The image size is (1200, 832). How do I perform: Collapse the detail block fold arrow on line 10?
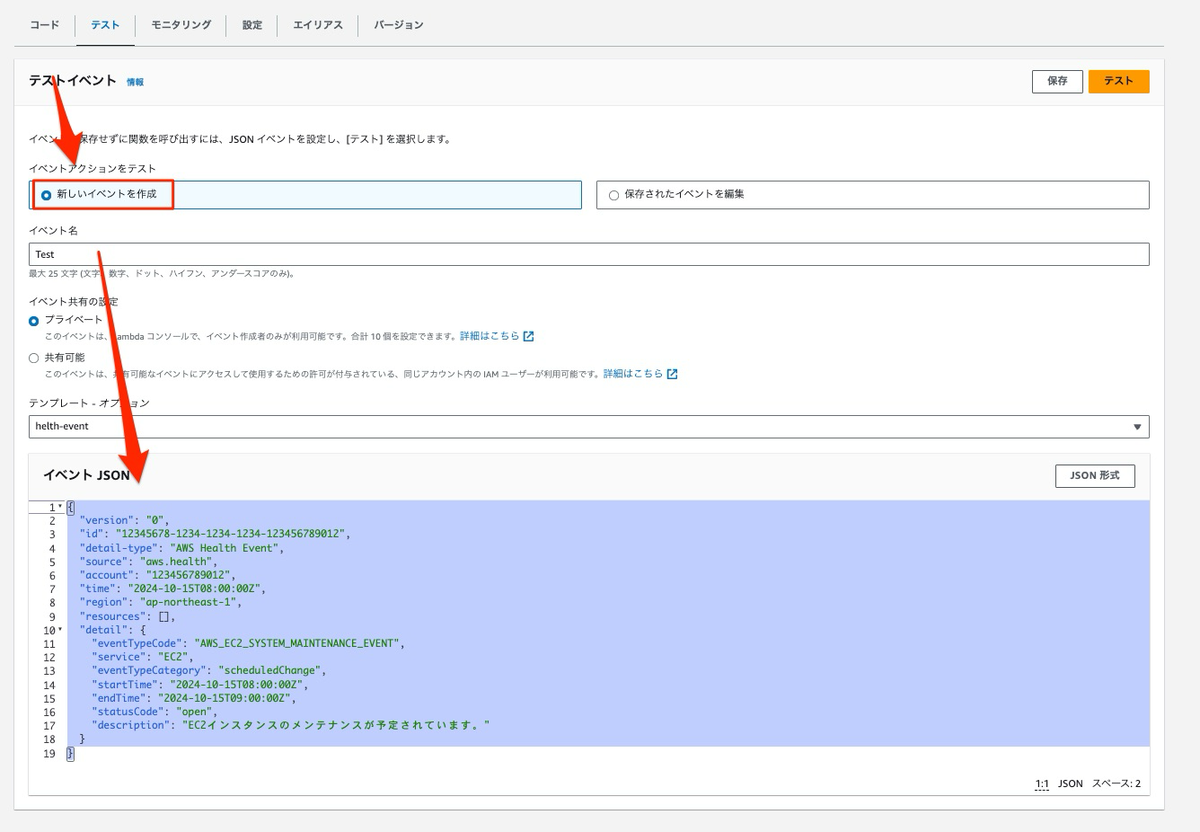pyautogui.click(x=60, y=629)
